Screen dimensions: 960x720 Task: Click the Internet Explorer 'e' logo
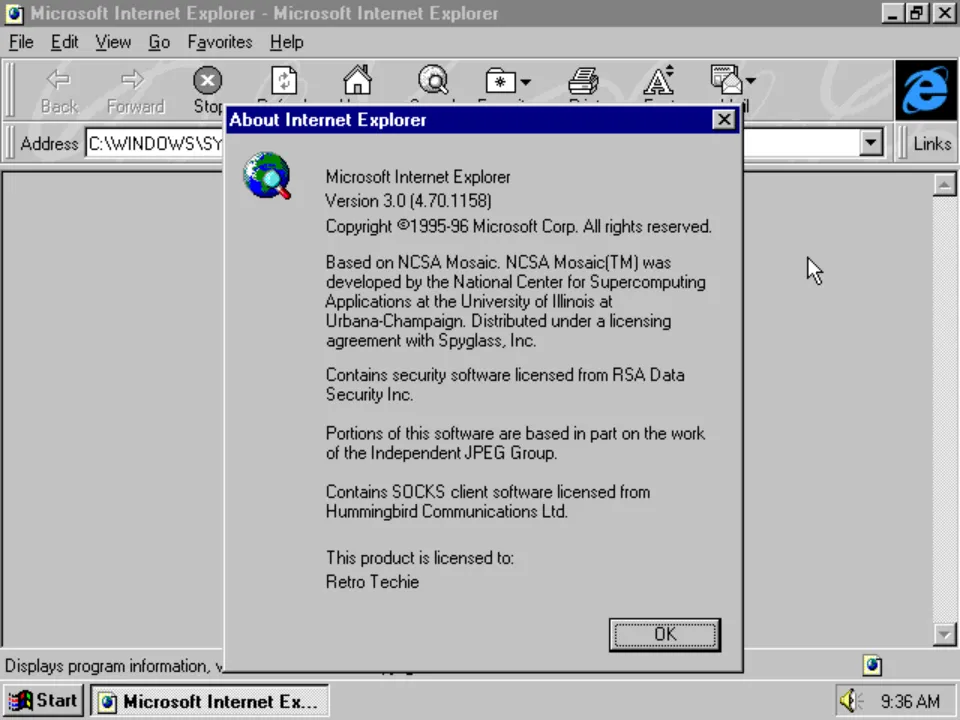[926, 90]
